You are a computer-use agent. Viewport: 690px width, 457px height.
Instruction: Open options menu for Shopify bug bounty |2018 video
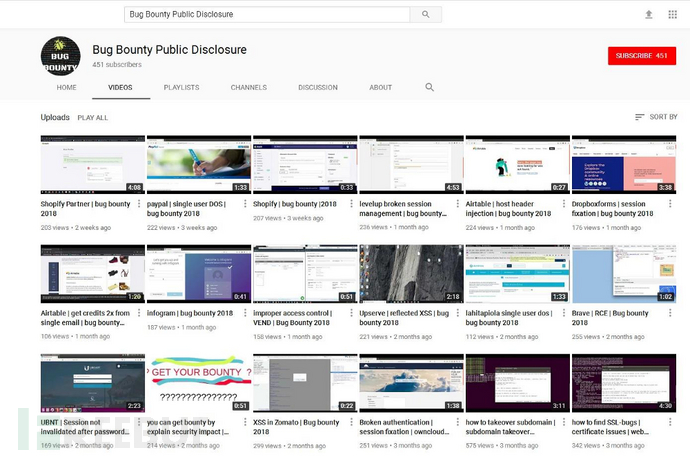[351, 204]
